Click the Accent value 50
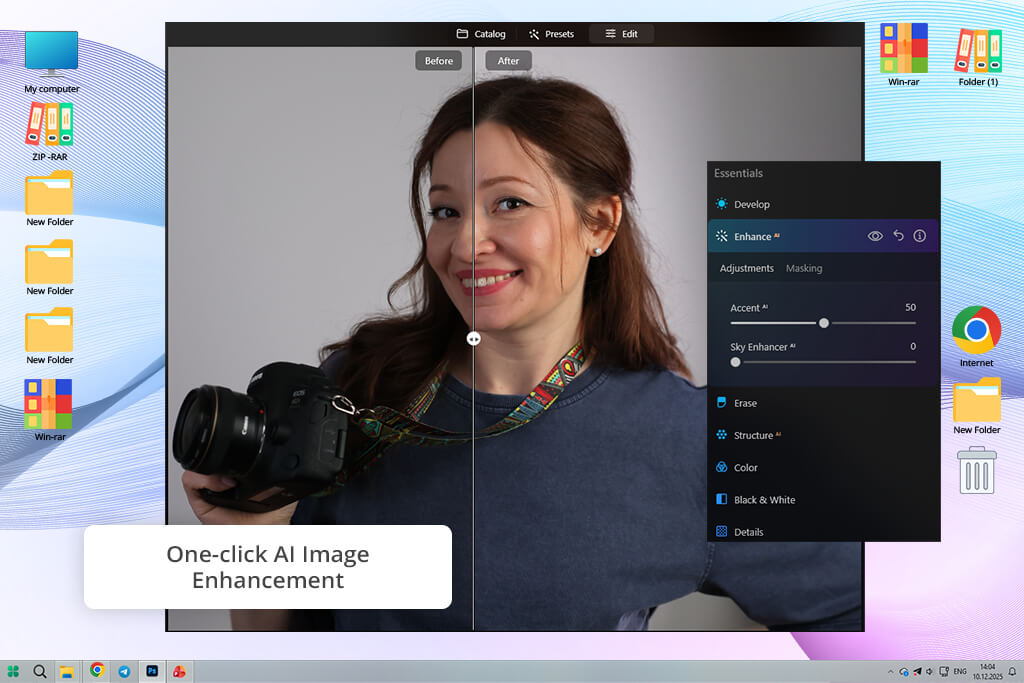The image size is (1024, 683). click(910, 307)
